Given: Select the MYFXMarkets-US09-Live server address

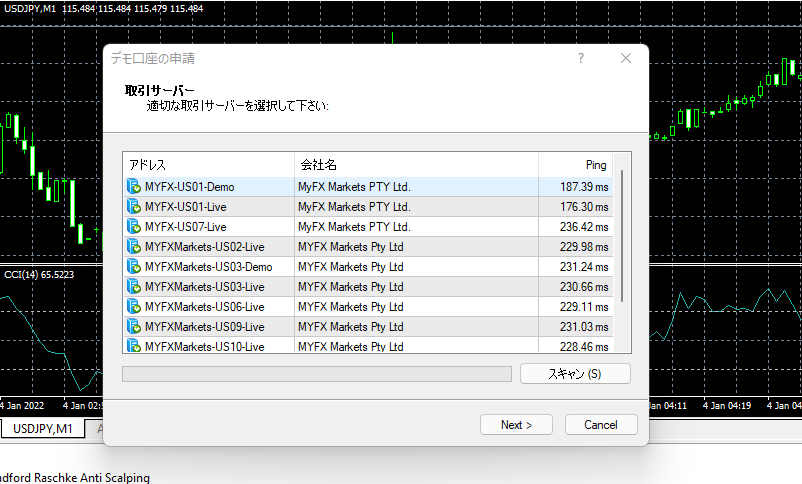Looking at the screenshot, I should pyautogui.click(x=205, y=326).
